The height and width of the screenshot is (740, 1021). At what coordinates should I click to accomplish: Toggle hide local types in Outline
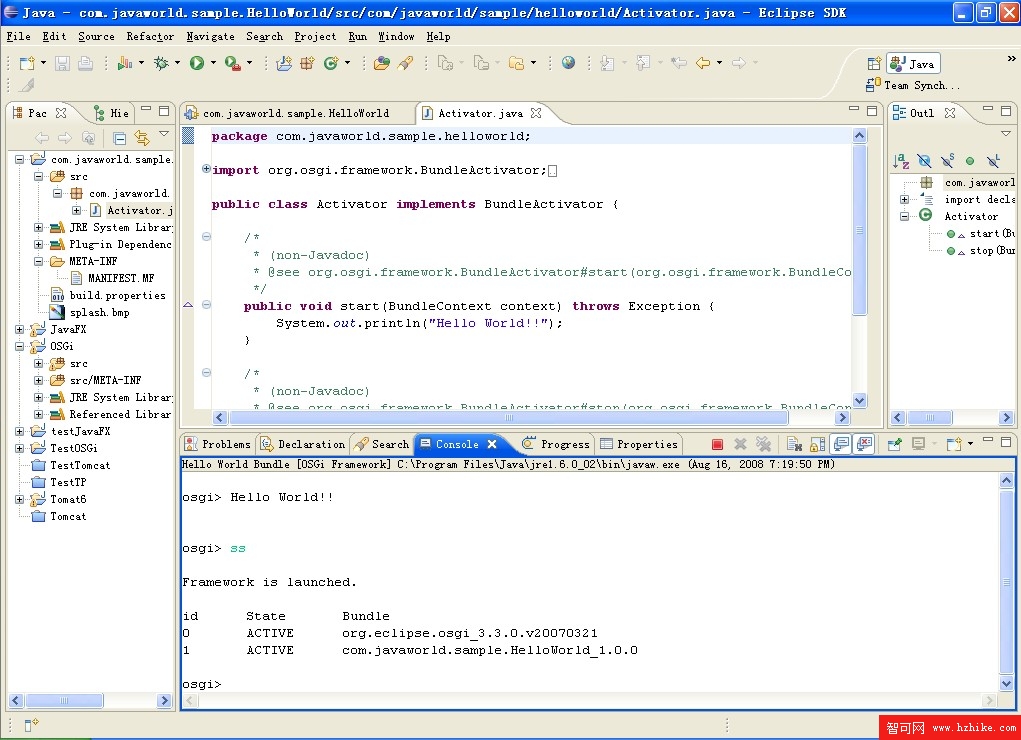993,161
